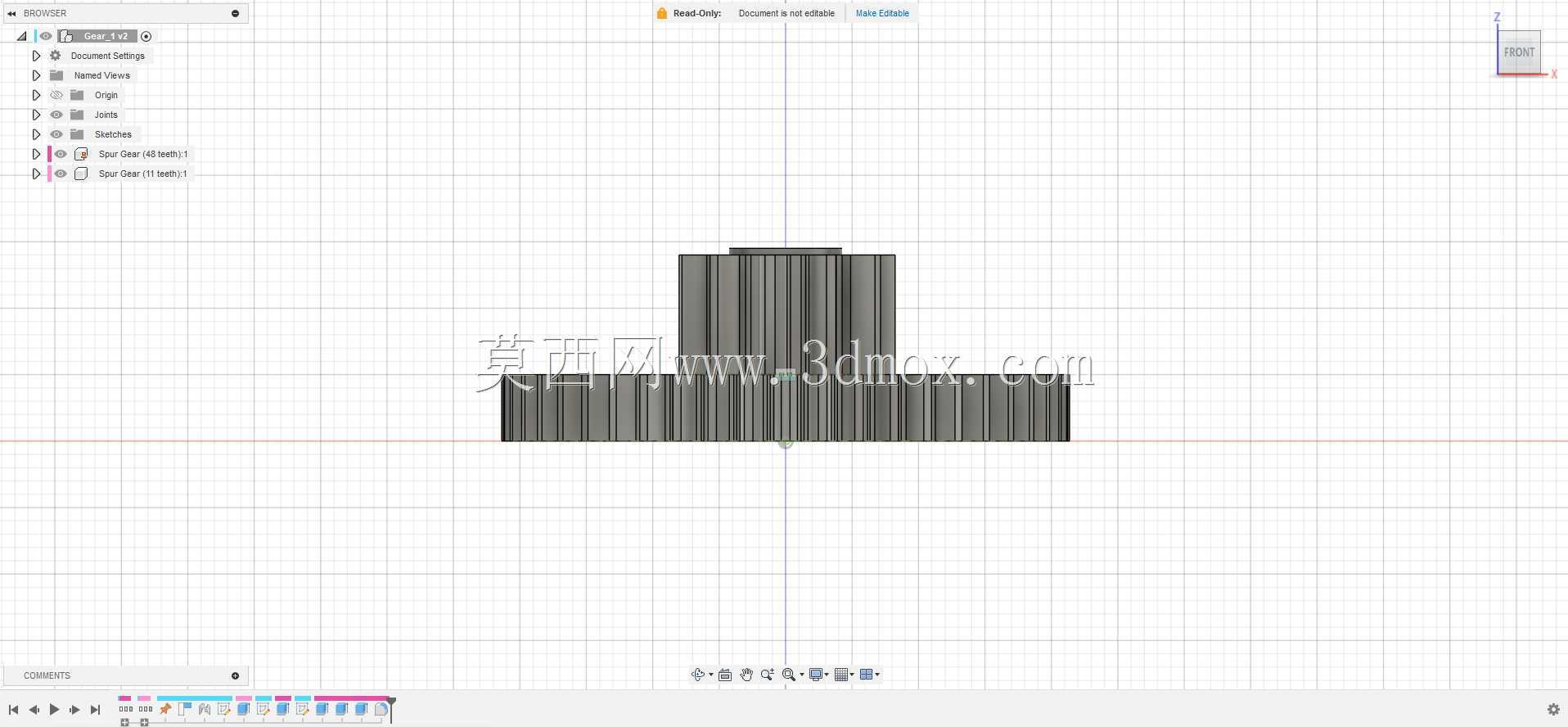Hide the Sketches folder

(x=56, y=134)
